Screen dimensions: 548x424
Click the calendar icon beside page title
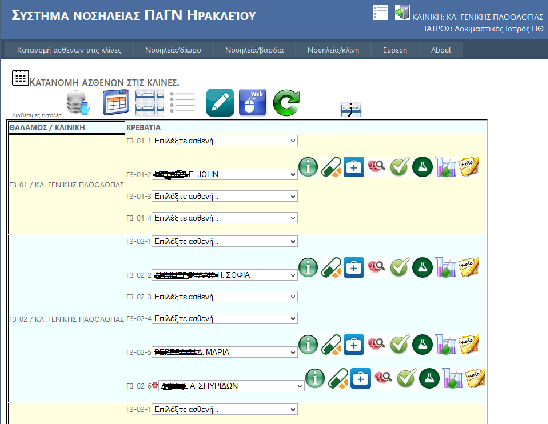[20, 78]
